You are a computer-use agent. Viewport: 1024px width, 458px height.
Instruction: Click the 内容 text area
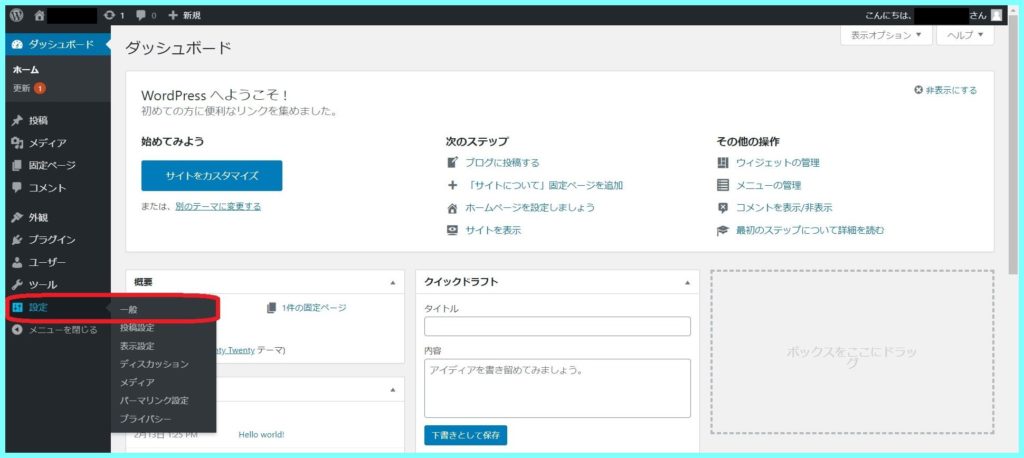pos(557,388)
